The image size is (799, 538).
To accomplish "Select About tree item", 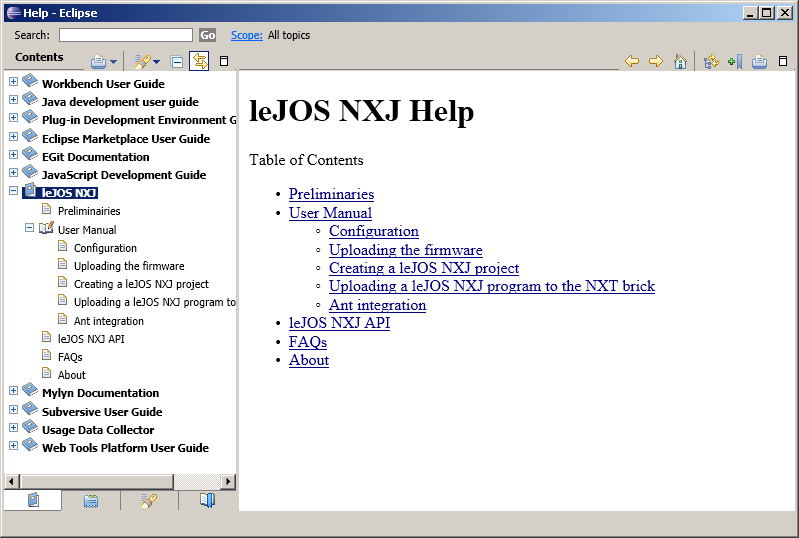I will pyautogui.click(x=72, y=375).
